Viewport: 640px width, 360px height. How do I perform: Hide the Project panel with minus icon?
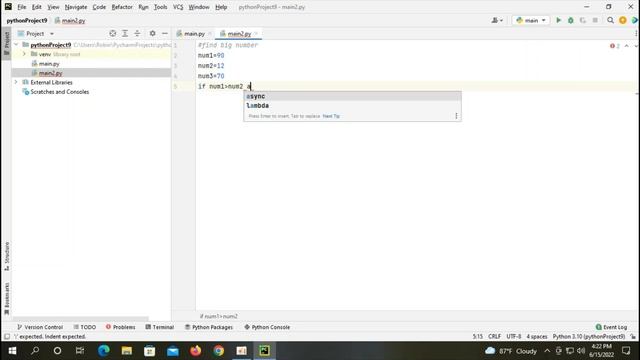tap(164, 33)
